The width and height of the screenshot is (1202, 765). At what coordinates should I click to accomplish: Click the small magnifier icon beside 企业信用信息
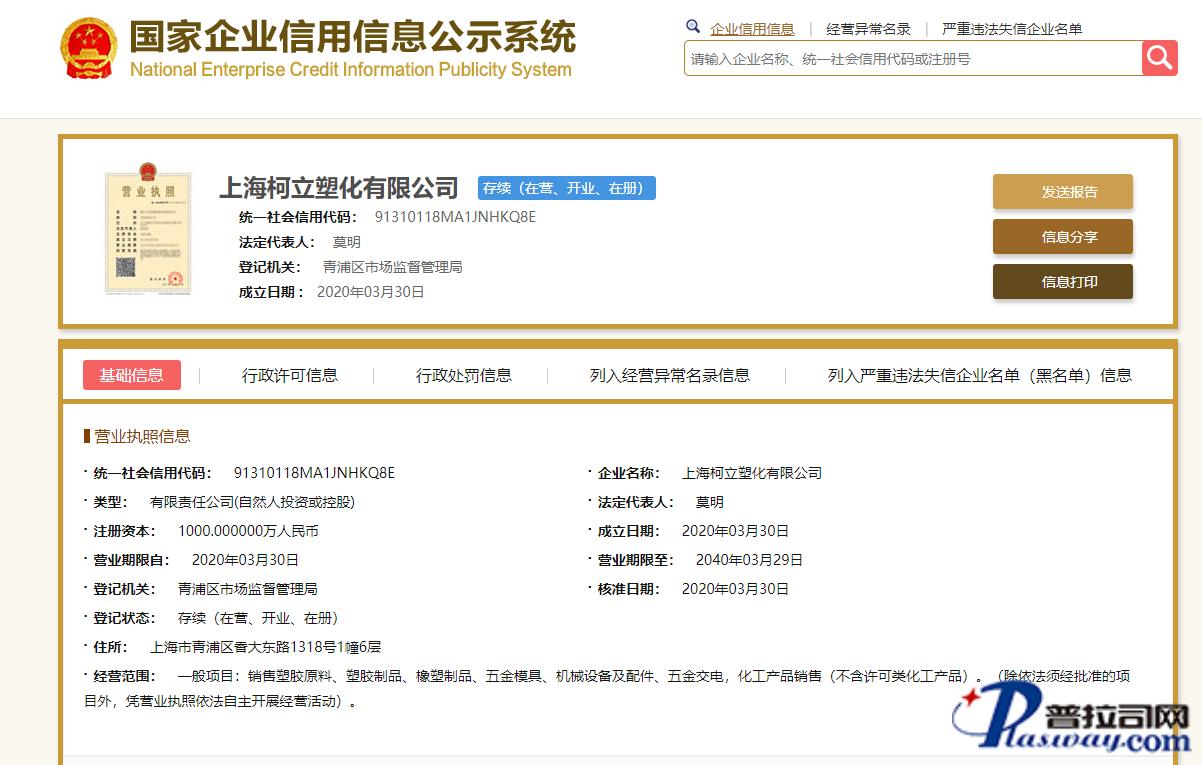(693, 27)
